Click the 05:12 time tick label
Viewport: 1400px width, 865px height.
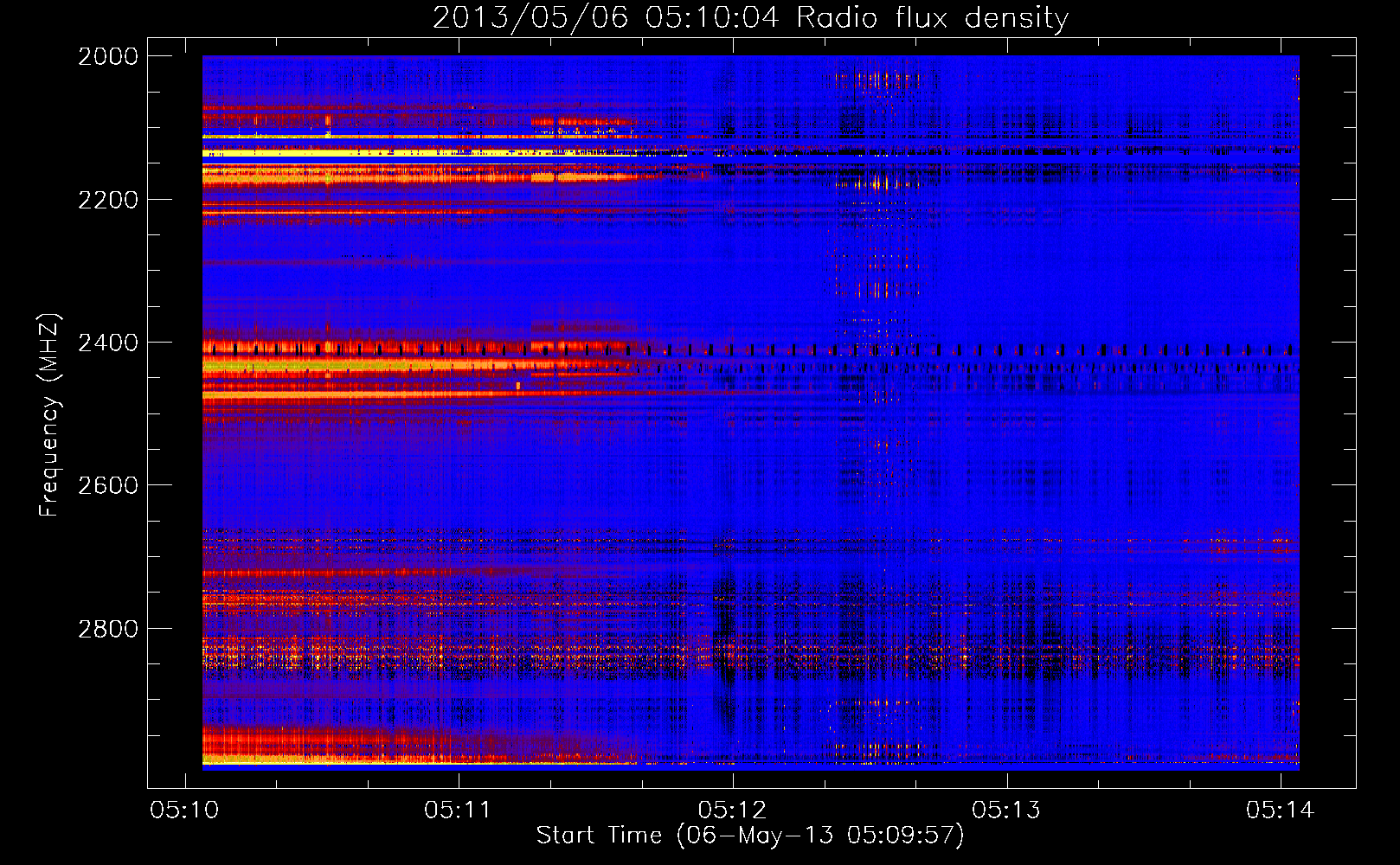click(x=732, y=810)
